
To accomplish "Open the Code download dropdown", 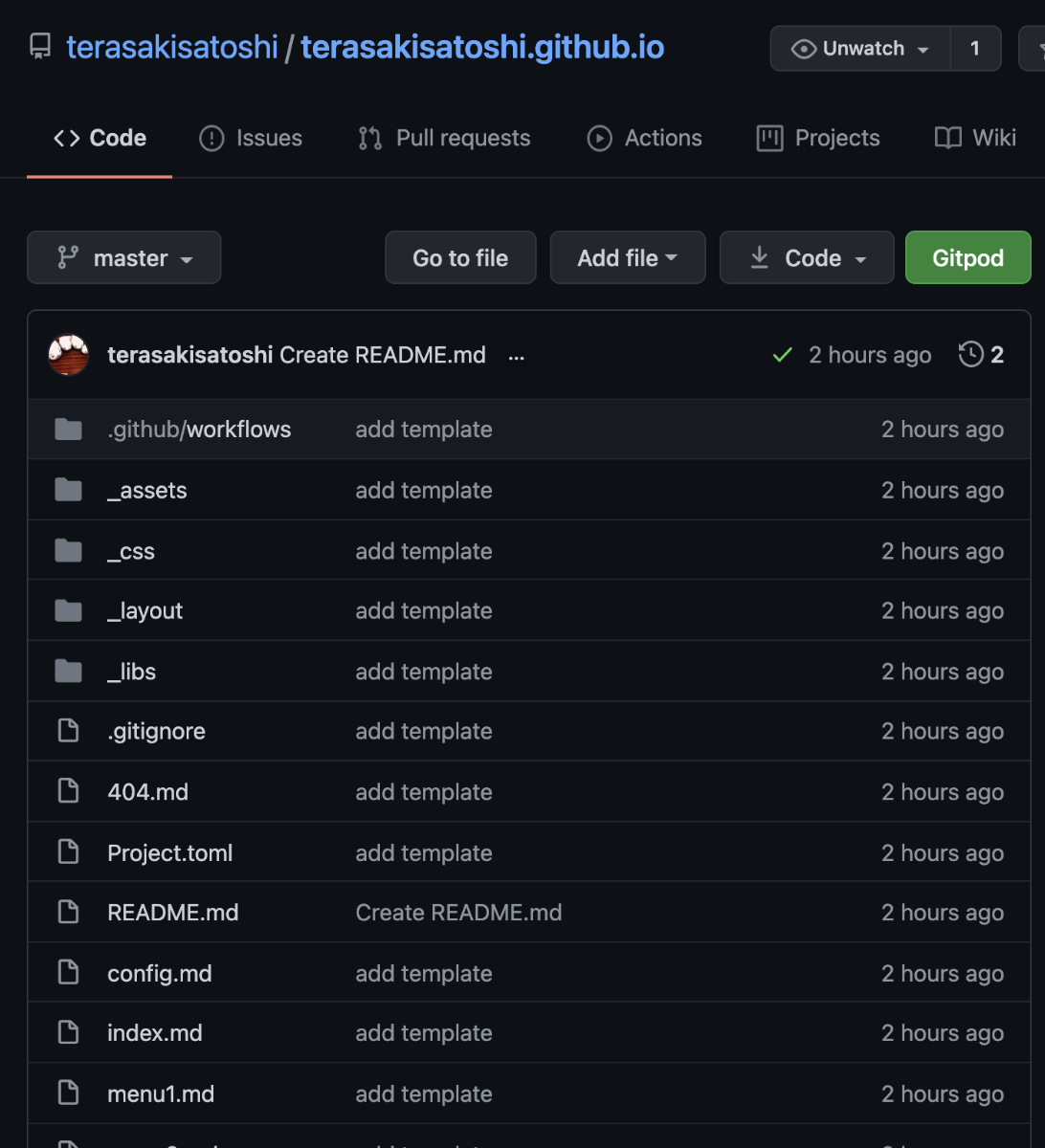I will (807, 257).
